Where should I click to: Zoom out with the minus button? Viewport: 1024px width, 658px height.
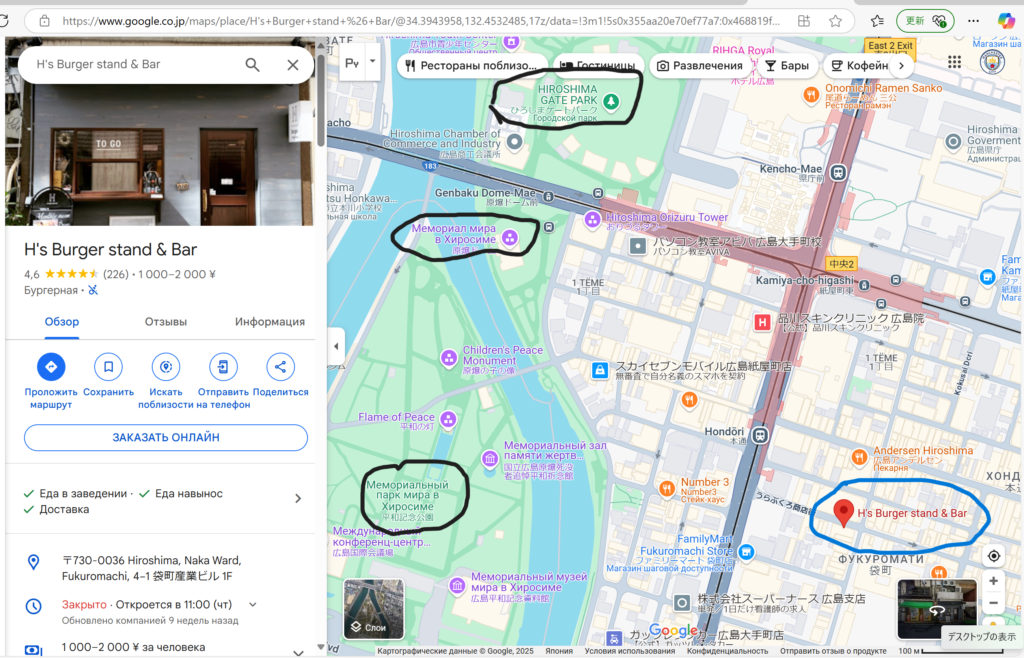tap(993, 603)
